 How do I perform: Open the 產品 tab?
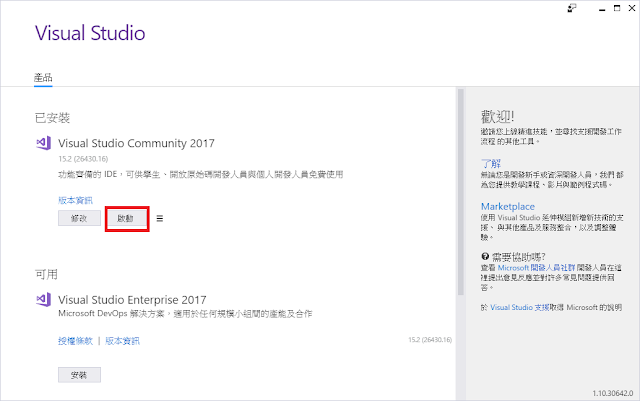(x=43, y=78)
